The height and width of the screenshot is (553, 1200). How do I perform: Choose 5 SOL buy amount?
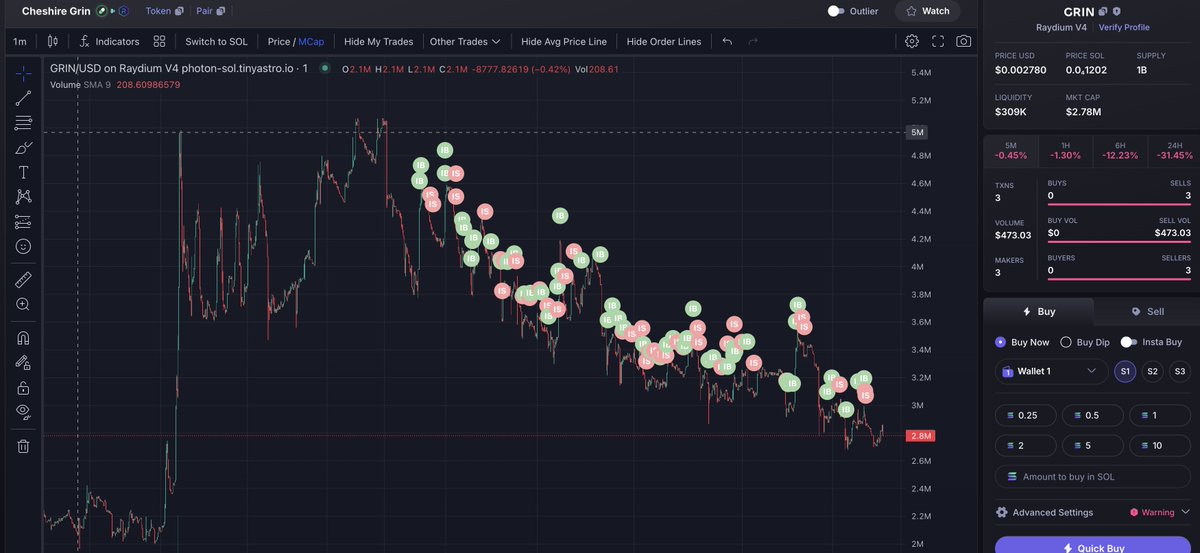tap(1092, 445)
